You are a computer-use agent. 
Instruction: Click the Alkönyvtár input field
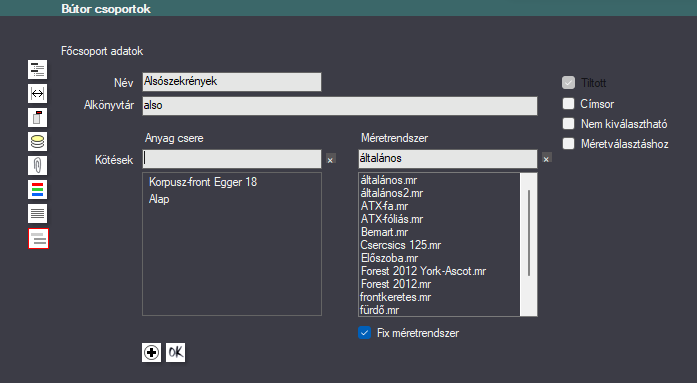[340, 106]
